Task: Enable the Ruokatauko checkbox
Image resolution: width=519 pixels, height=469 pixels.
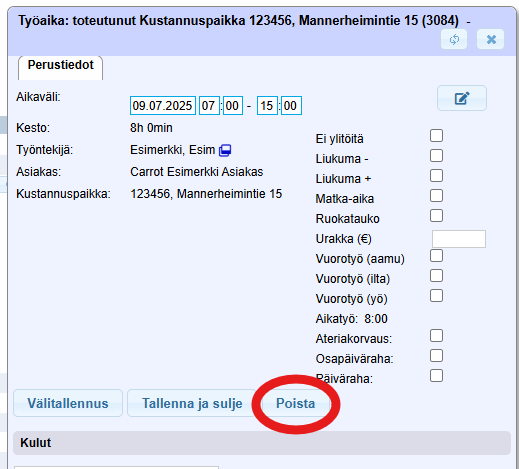Action: [436, 216]
